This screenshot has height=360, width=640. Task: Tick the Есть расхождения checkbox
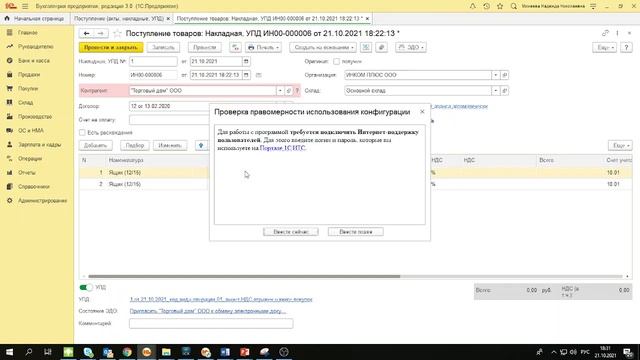(82, 133)
